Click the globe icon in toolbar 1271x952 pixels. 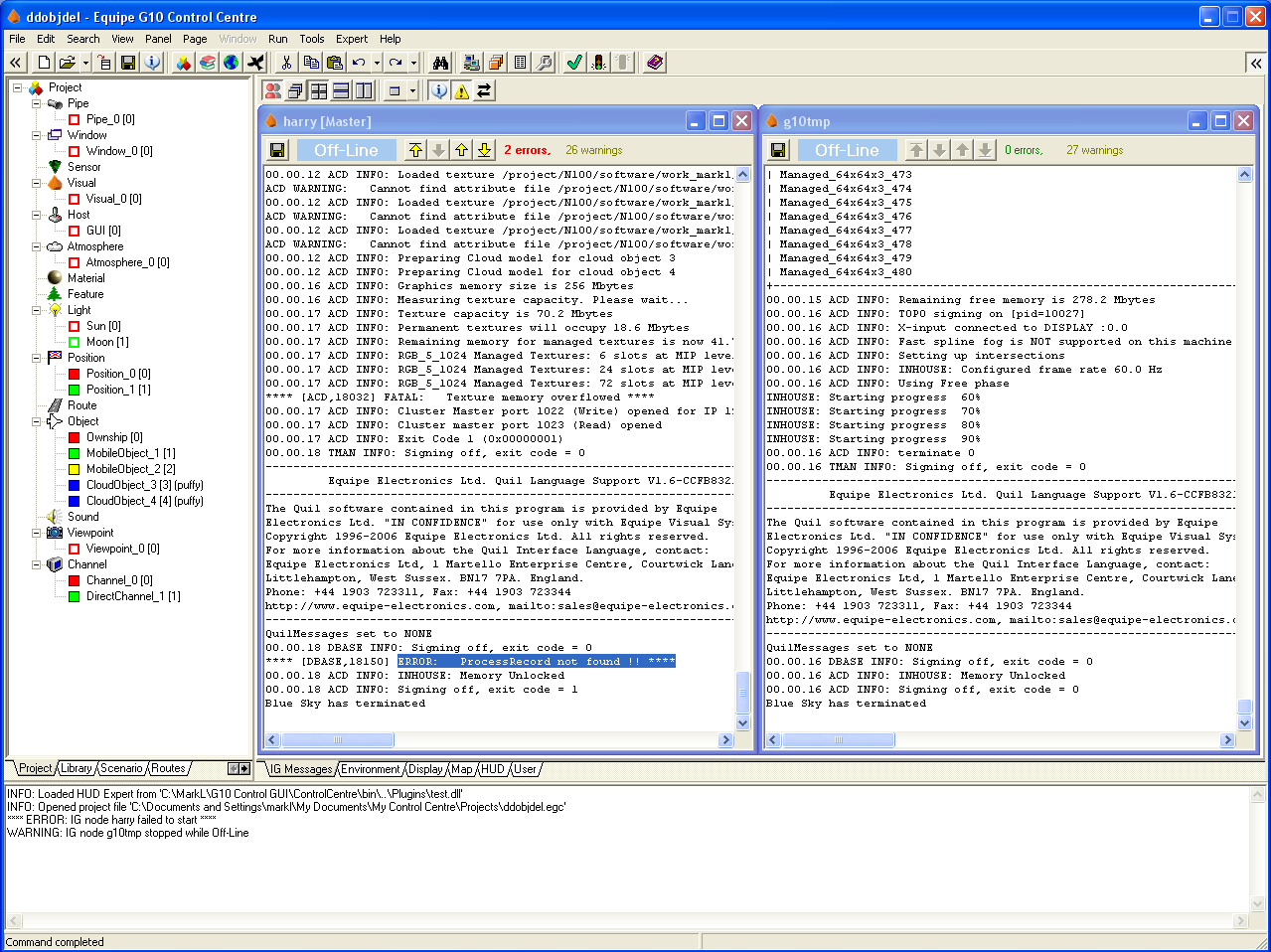click(232, 63)
